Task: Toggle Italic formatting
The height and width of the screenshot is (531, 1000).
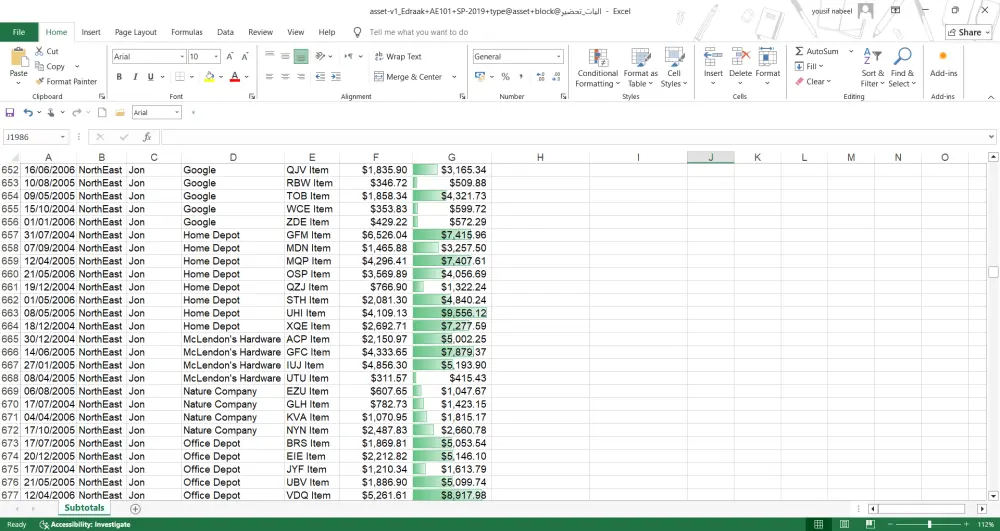Action: click(x=135, y=76)
